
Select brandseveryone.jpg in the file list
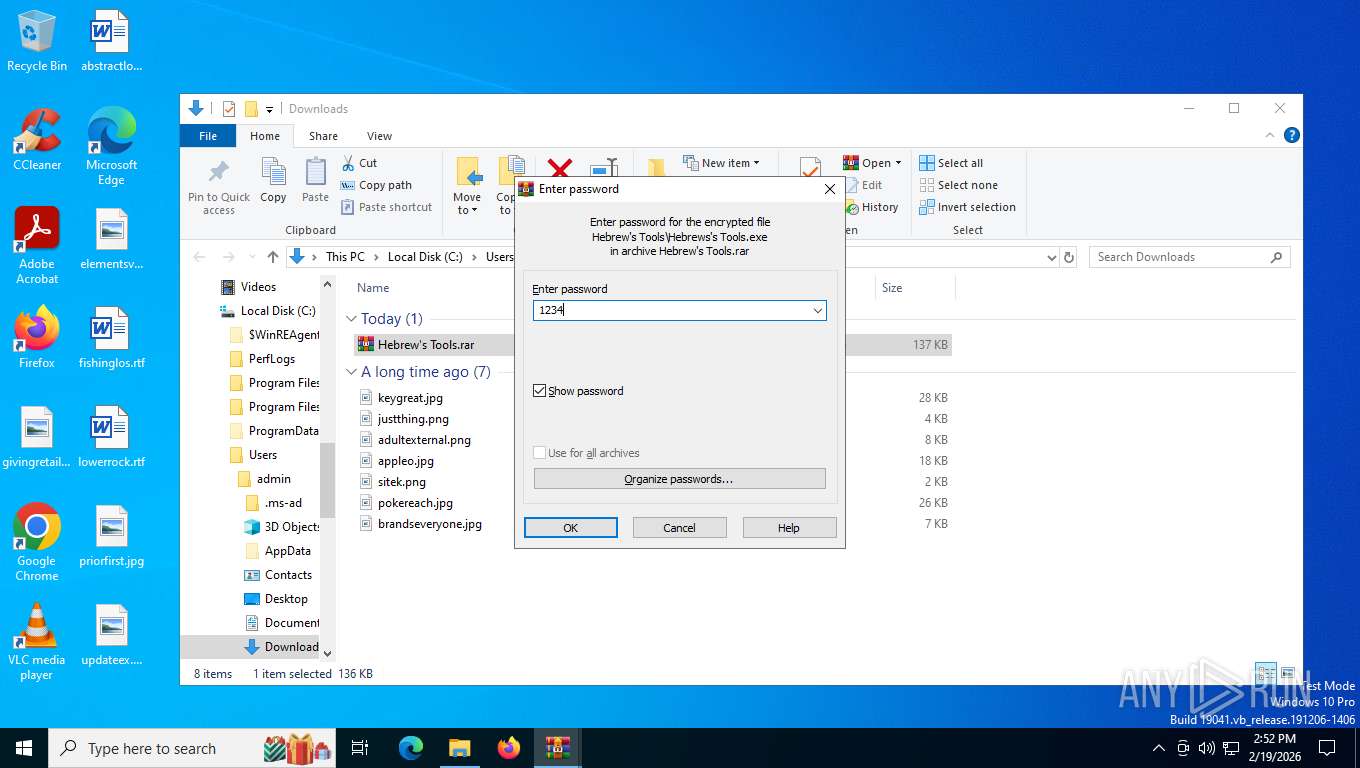tap(430, 524)
